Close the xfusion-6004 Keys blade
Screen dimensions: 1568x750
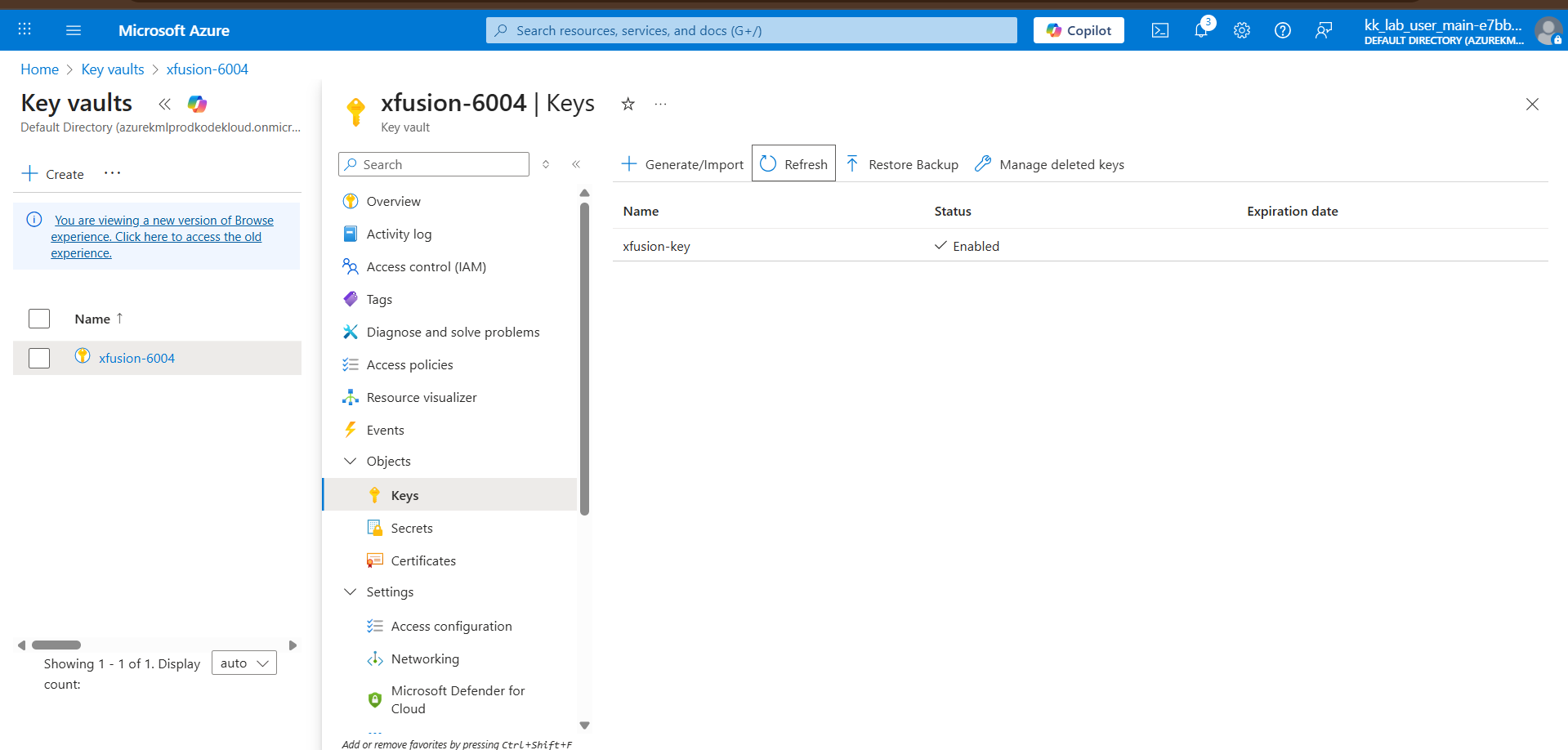point(1532,104)
